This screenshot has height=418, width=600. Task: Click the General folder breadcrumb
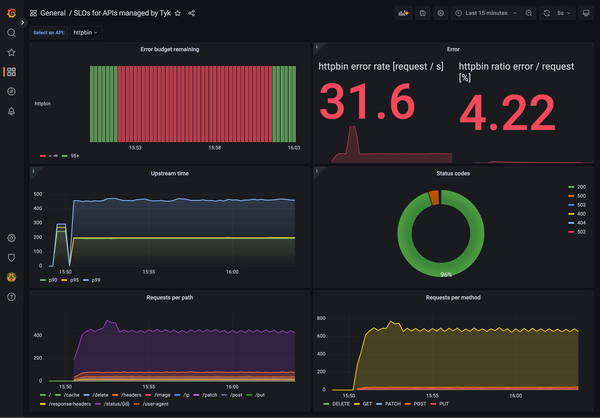53,13
